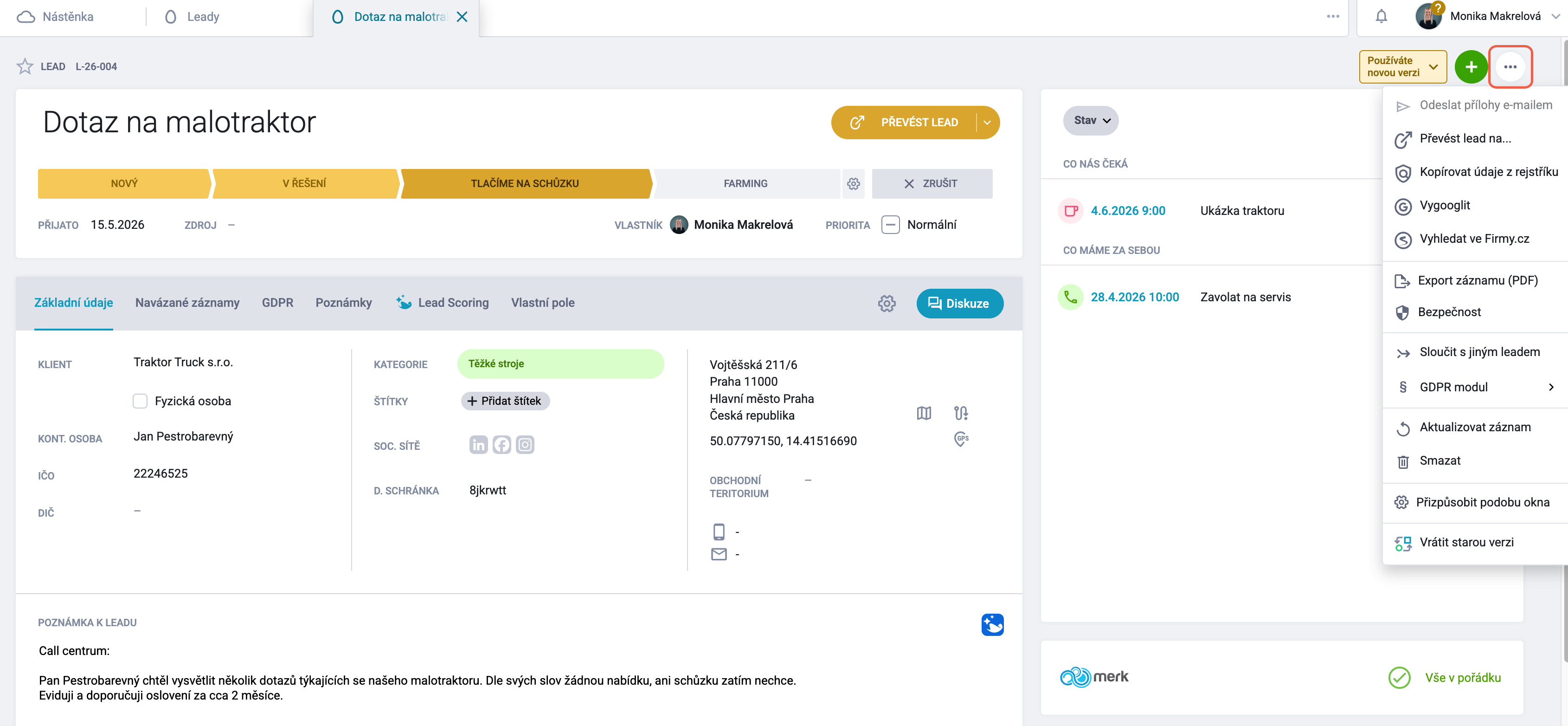
Task: Click the GPS location pin icon
Action: coord(961,439)
